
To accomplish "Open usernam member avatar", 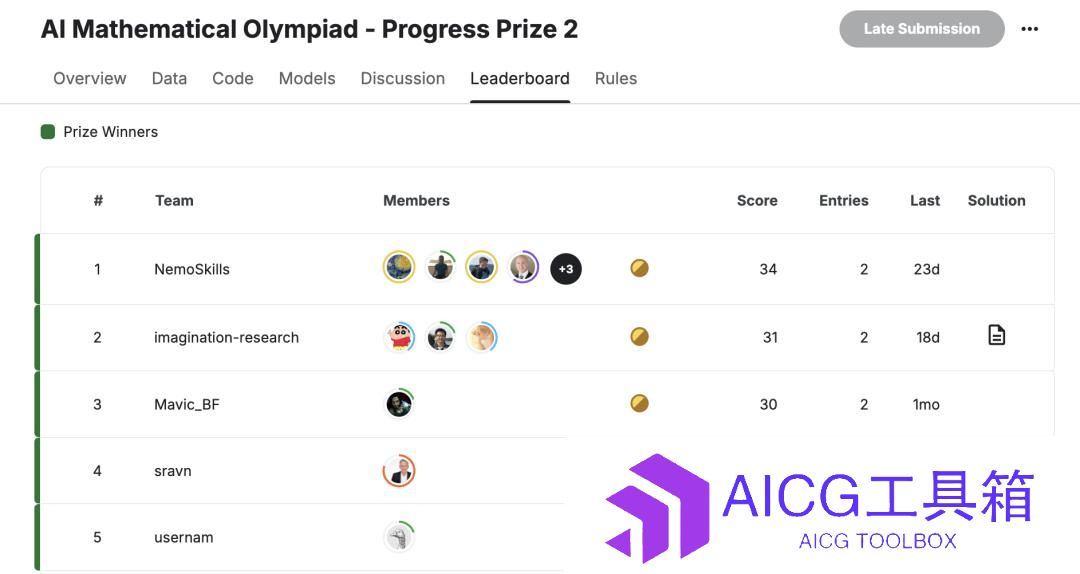I will pyautogui.click(x=399, y=537).
